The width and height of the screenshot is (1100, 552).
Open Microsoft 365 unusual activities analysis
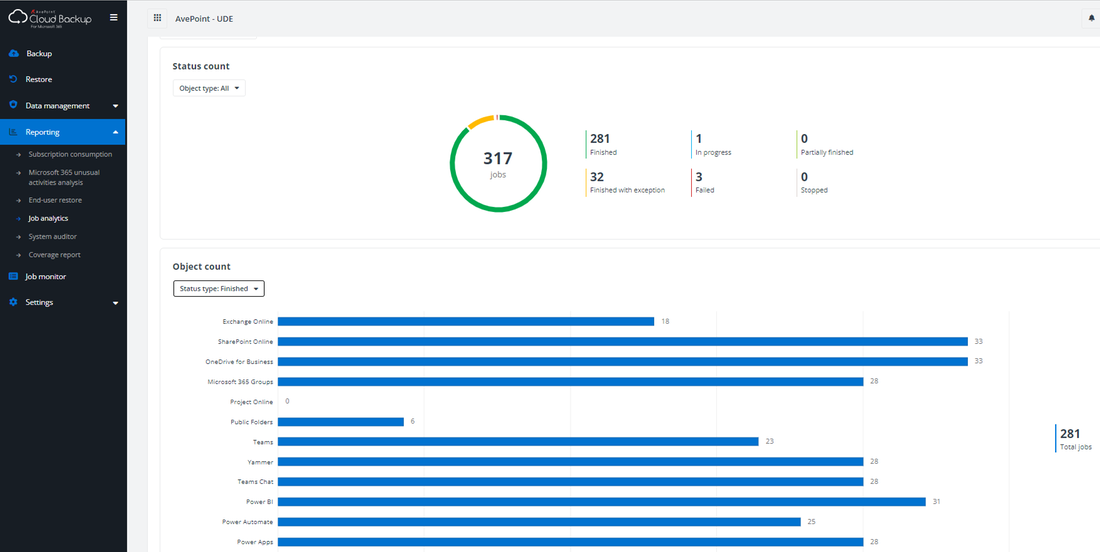65,177
